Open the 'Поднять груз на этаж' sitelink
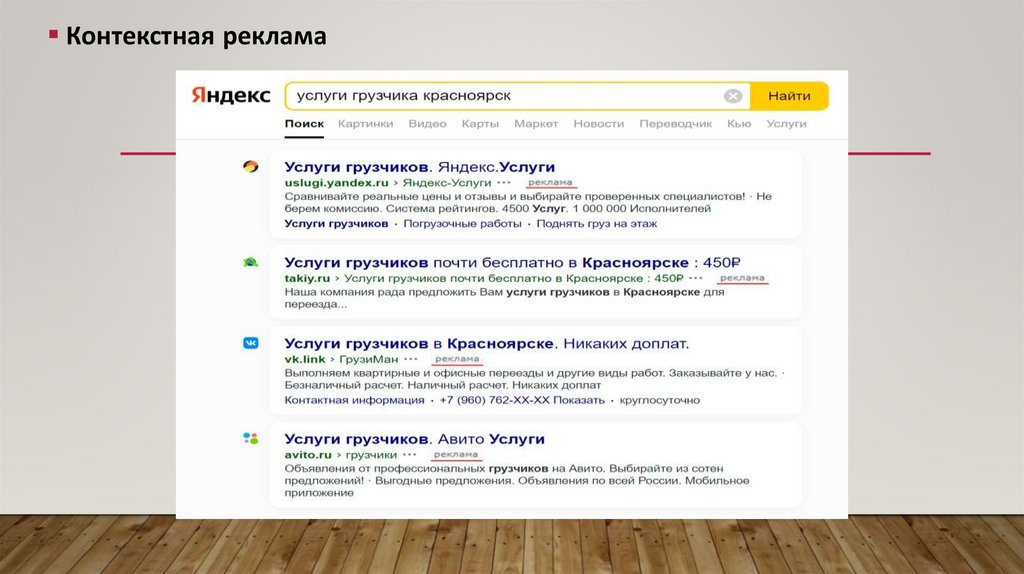Screen dimensions: 1024x574 click(x=596, y=223)
